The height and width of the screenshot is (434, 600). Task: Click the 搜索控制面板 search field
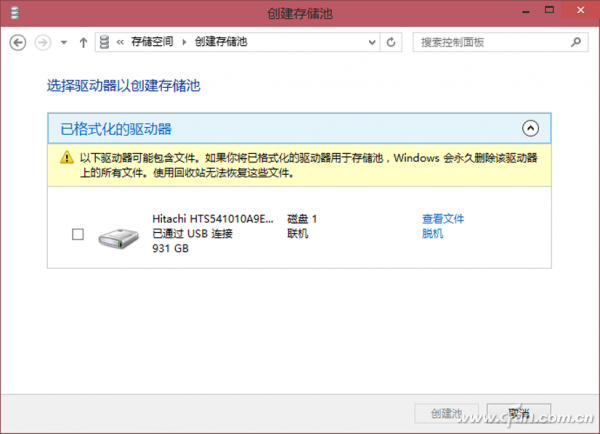click(x=500, y=42)
